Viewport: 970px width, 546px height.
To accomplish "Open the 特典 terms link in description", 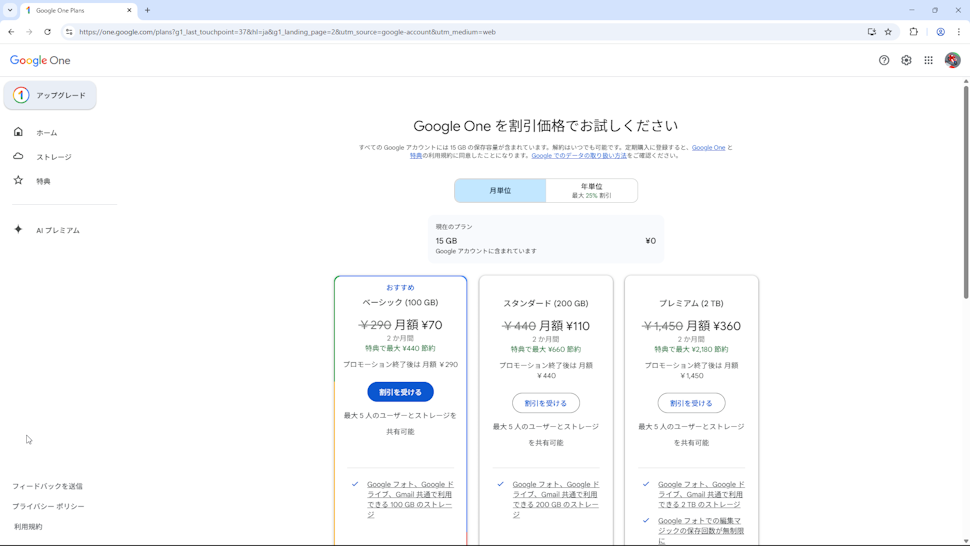I will tap(416, 155).
